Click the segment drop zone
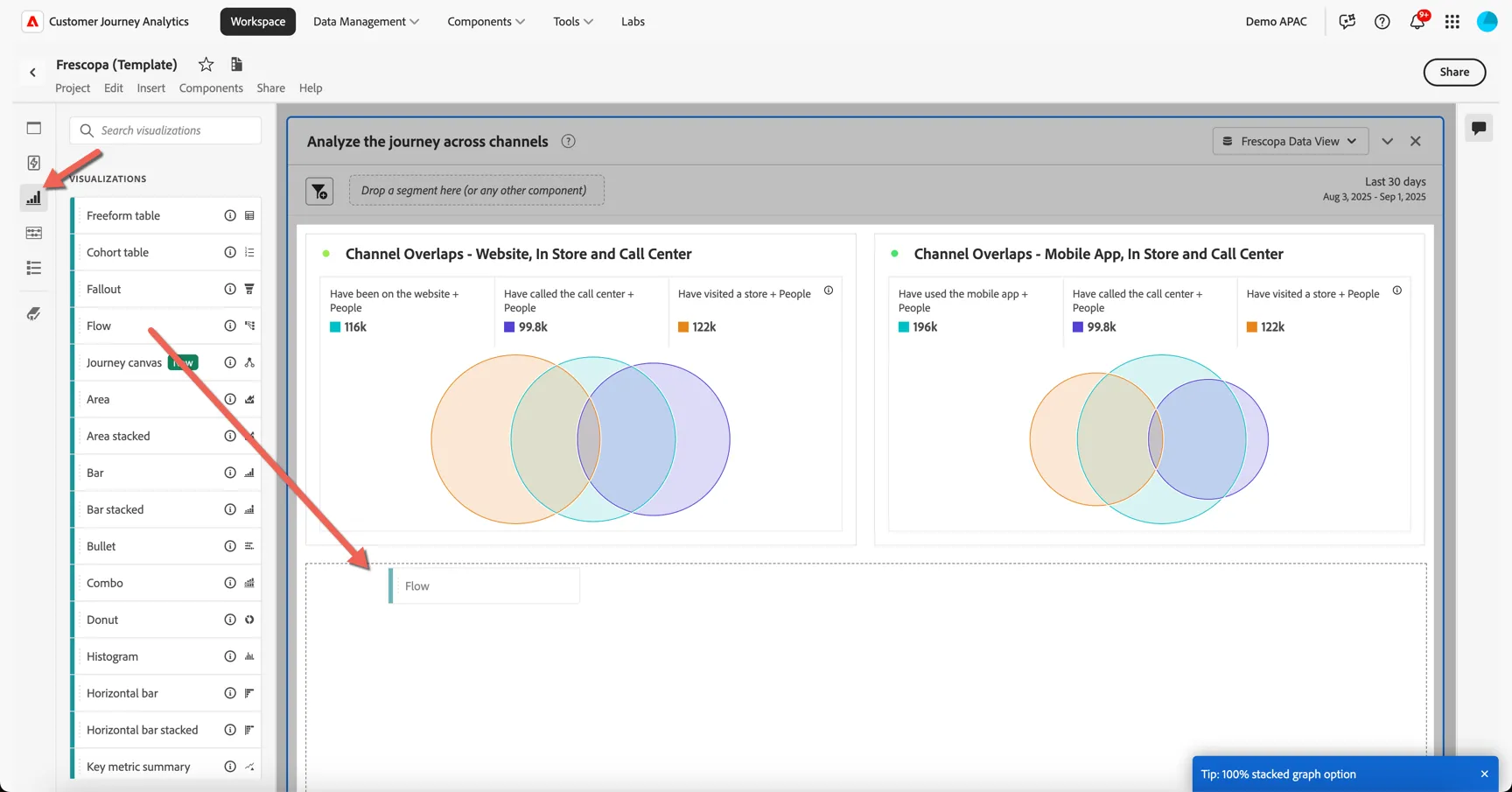The height and width of the screenshot is (792, 1512). point(476,191)
